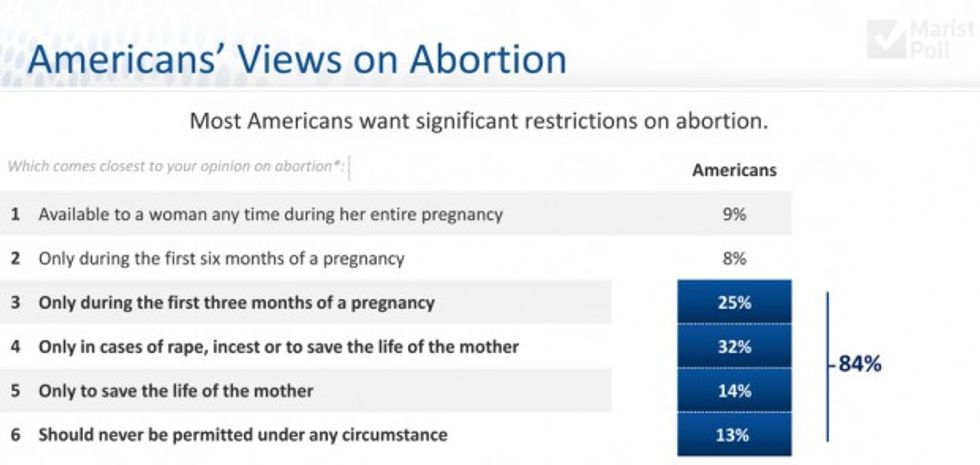
Task: Click the 8% value cell
Action: click(x=734, y=258)
